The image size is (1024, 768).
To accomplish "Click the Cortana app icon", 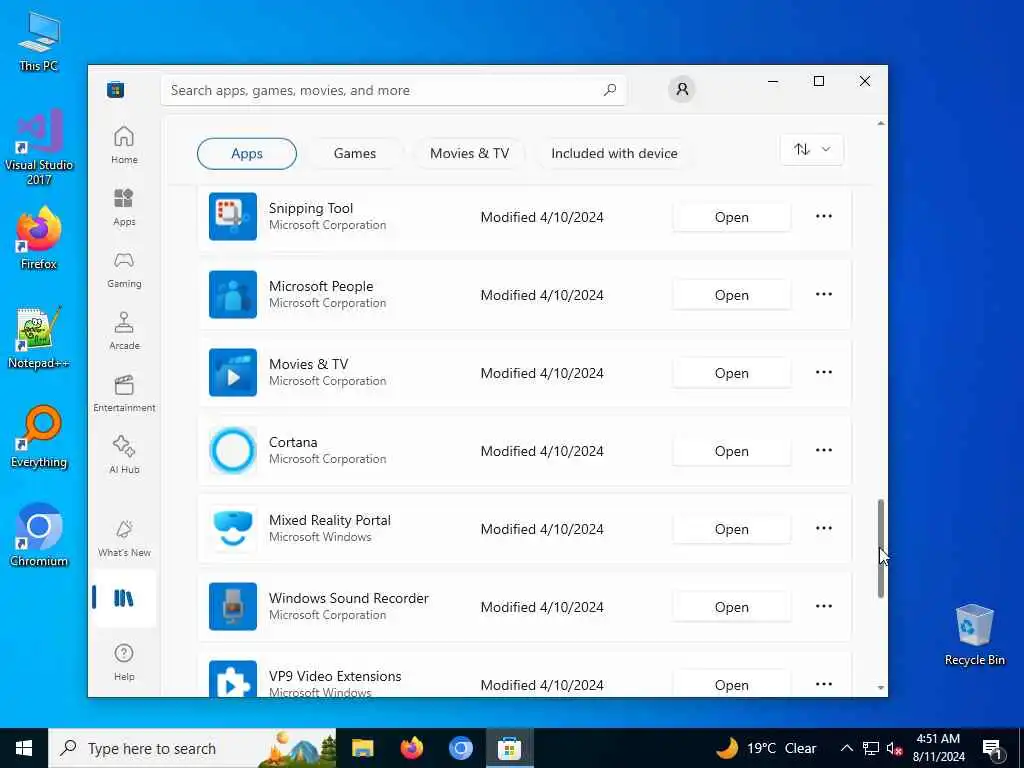I will tap(232, 451).
